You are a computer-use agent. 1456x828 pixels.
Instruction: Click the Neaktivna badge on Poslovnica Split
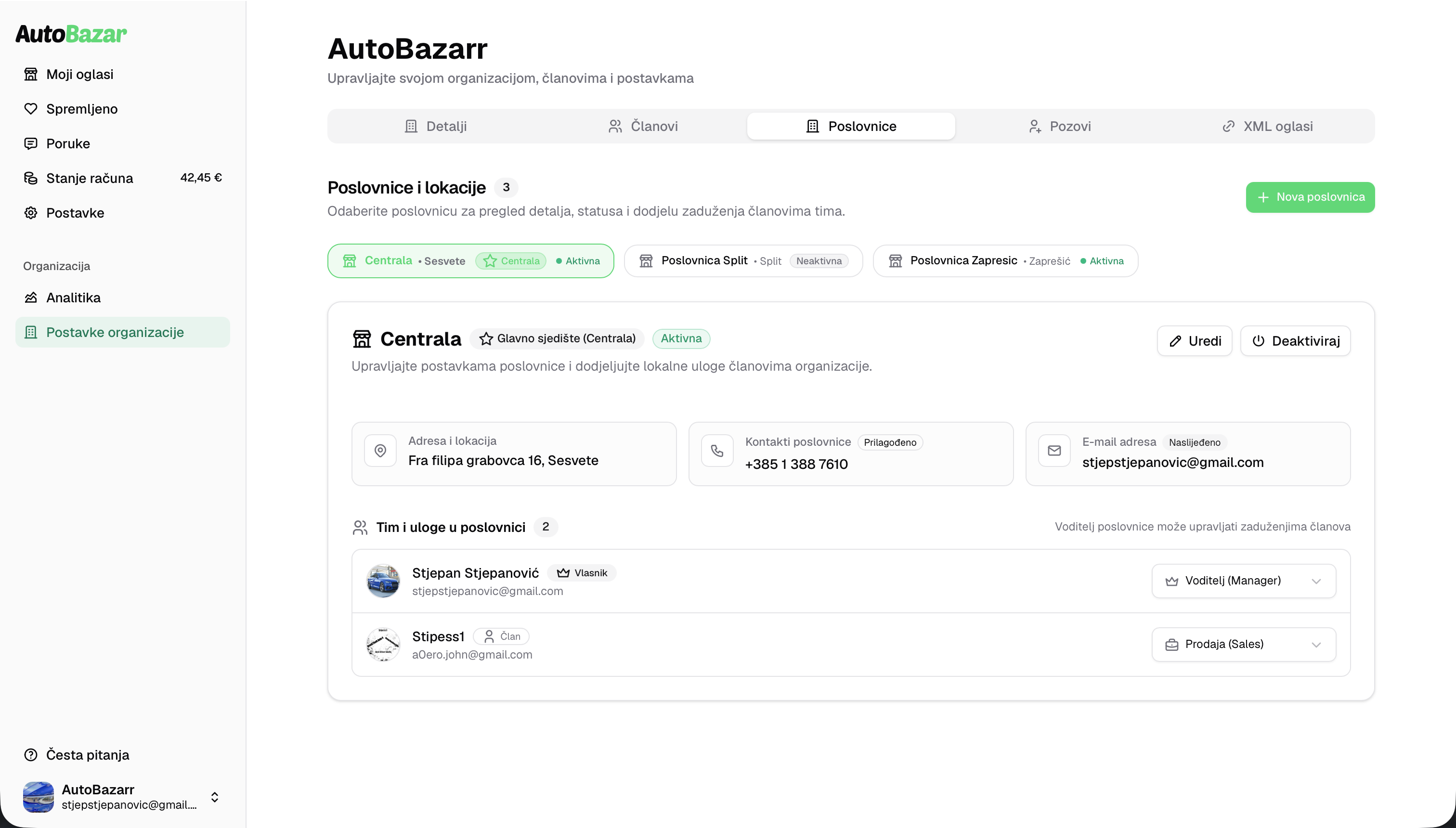(819, 261)
